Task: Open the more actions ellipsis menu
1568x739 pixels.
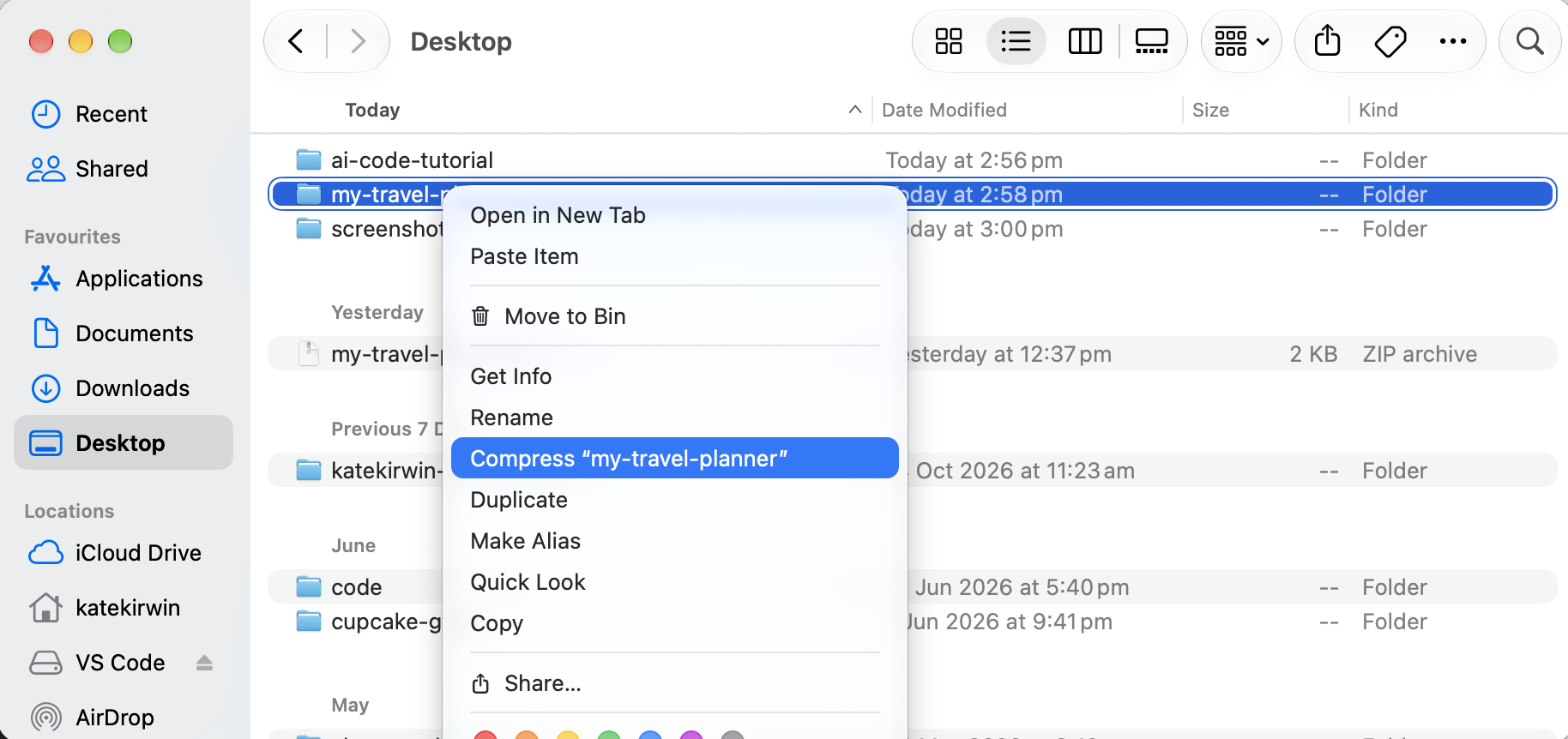Action: click(x=1453, y=41)
